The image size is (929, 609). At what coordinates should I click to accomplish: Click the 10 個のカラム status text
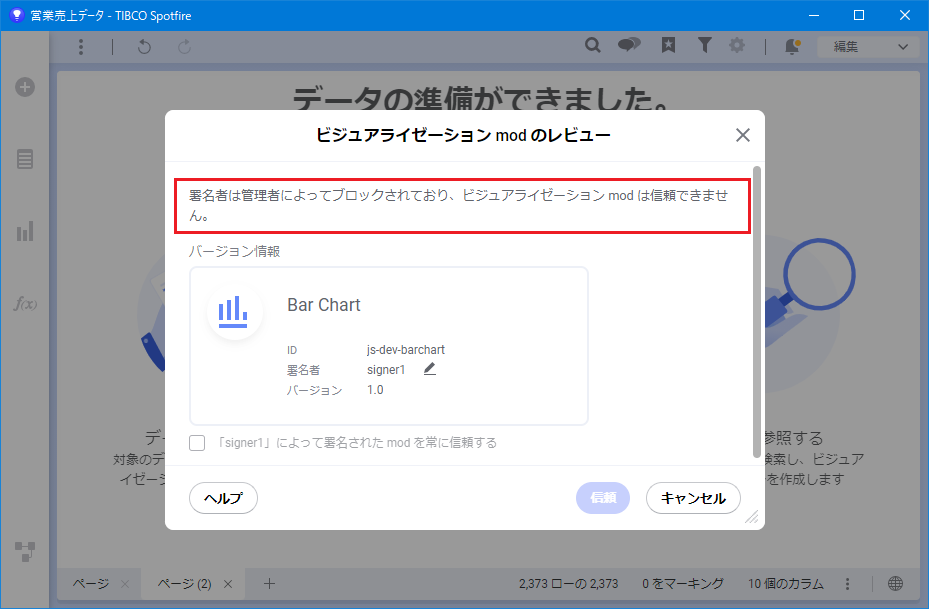[786, 584]
